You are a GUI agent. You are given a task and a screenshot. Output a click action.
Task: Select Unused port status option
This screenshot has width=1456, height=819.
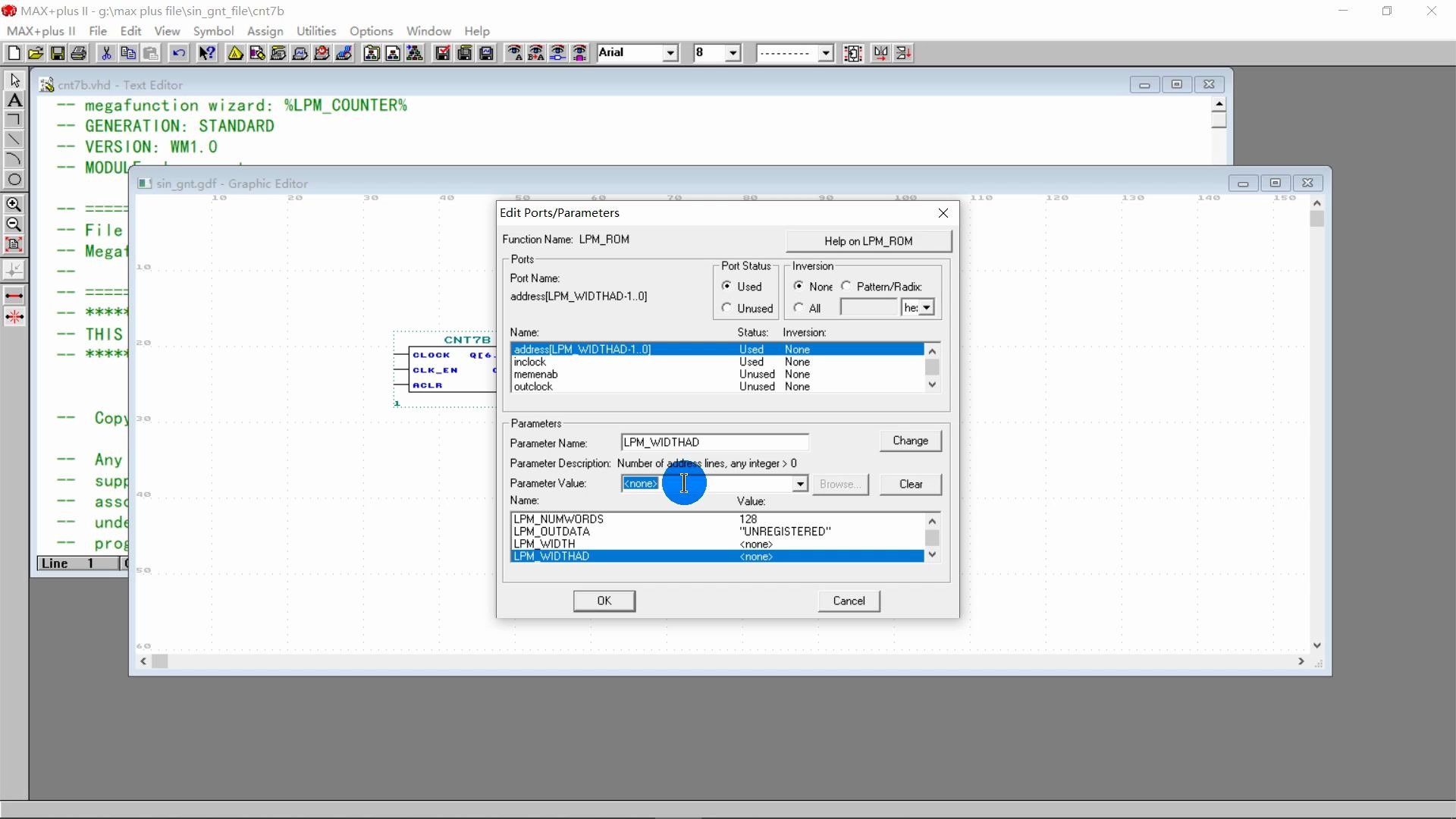[x=727, y=308]
